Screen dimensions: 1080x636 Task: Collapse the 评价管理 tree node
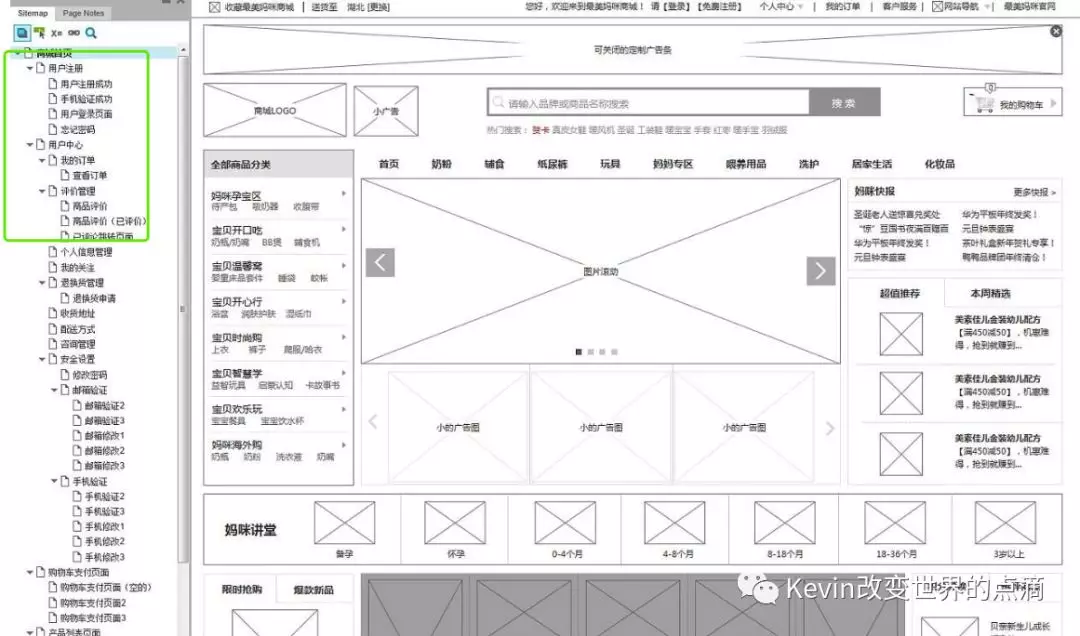click(x=42, y=191)
